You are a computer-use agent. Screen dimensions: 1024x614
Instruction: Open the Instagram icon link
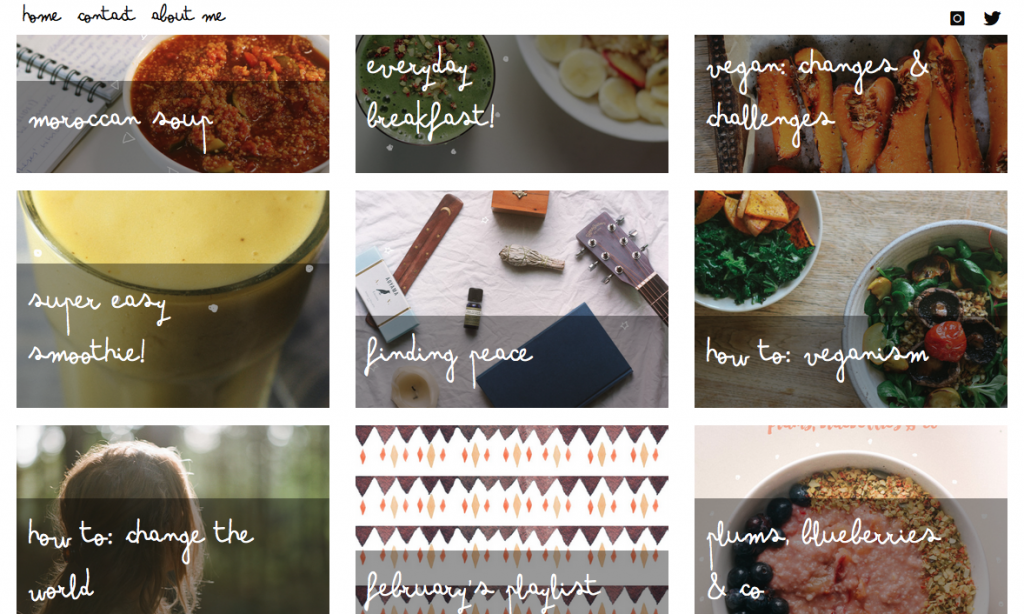click(957, 18)
